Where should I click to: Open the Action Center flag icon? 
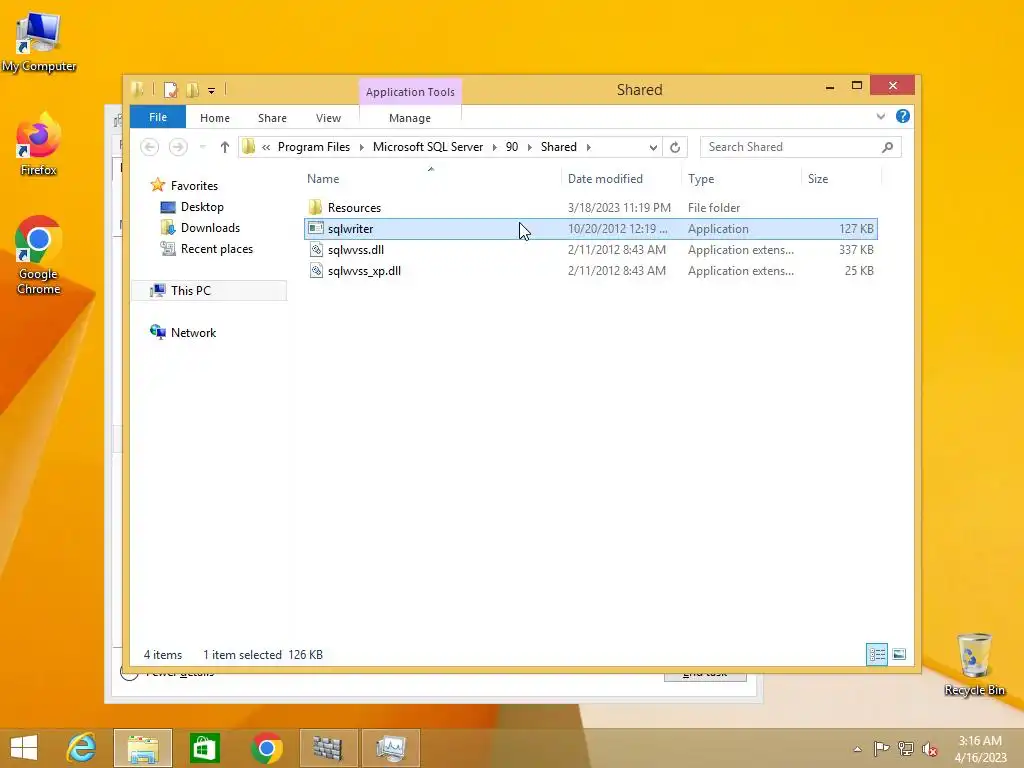tap(882, 748)
